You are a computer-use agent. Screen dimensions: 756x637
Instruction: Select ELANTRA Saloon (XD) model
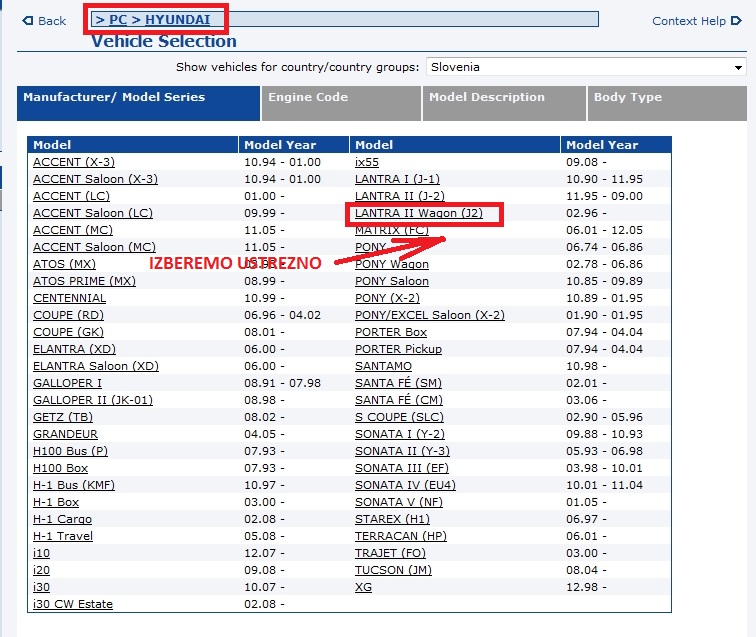[96, 366]
